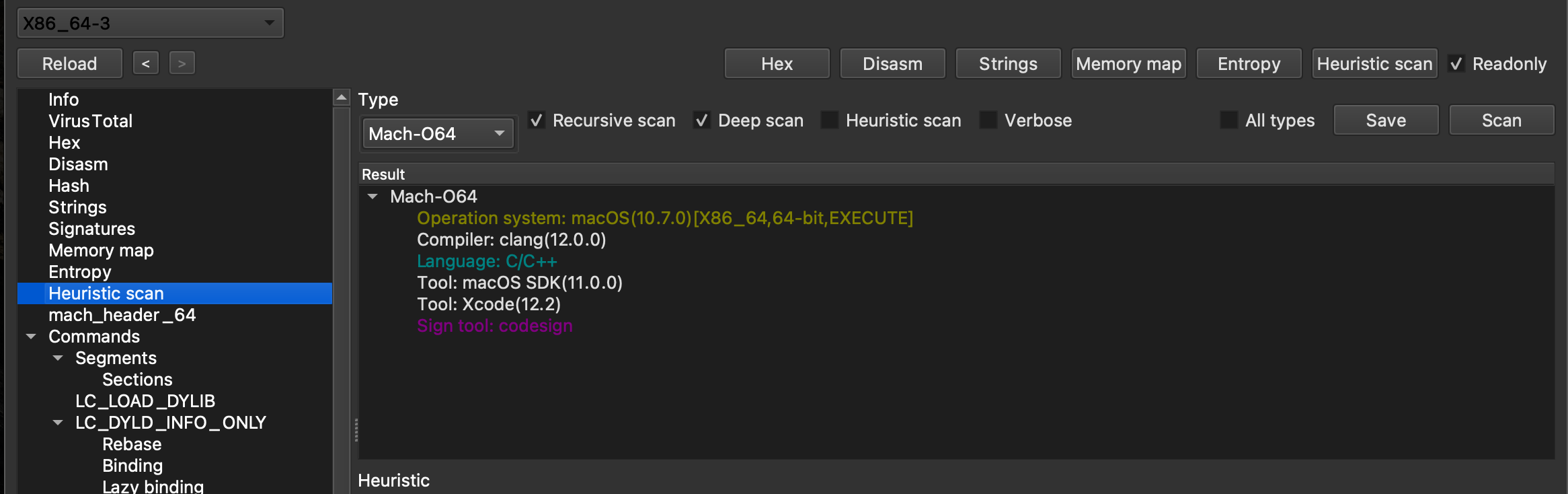
Task: Collapse the LC_DYLD_INFO_ONLY tree node
Action: tap(58, 423)
